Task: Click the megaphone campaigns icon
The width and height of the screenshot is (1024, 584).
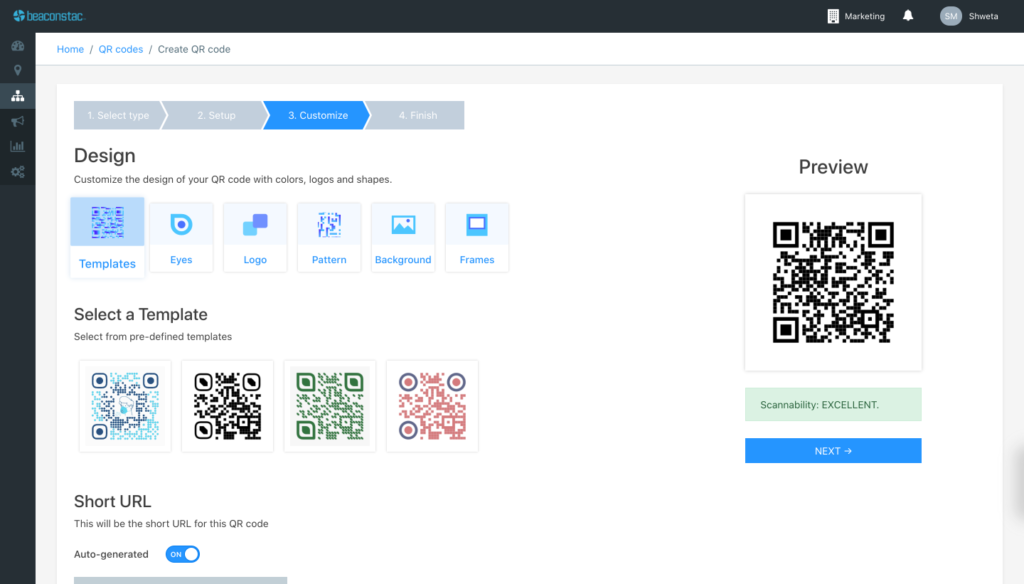Action: click(x=17, y=121)
